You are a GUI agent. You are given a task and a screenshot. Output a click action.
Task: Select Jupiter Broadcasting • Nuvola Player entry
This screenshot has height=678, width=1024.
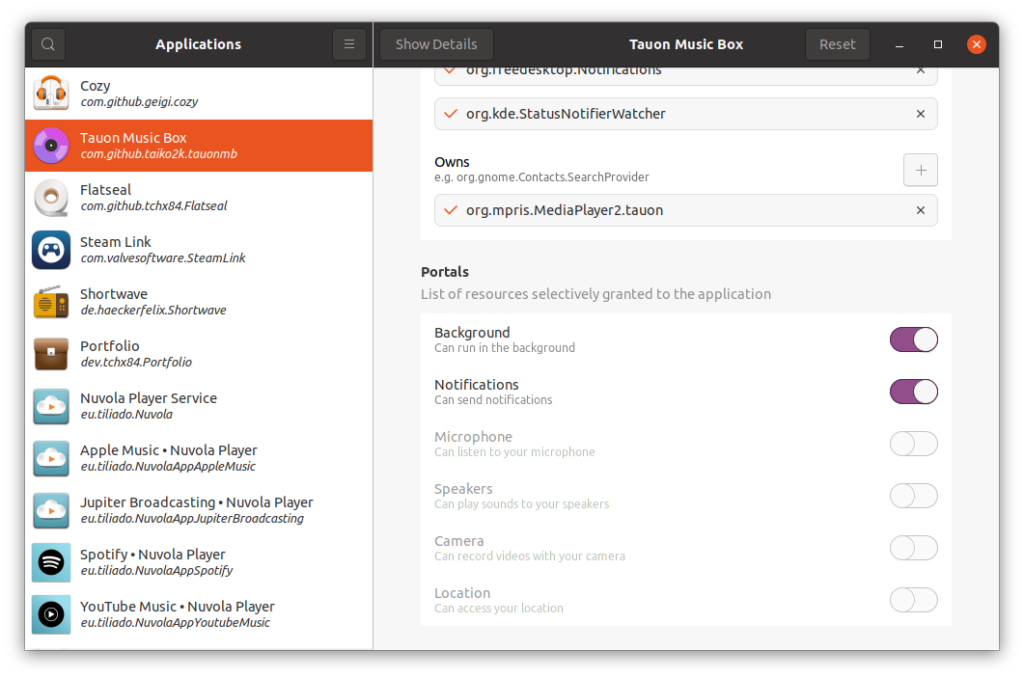[199, 510]
